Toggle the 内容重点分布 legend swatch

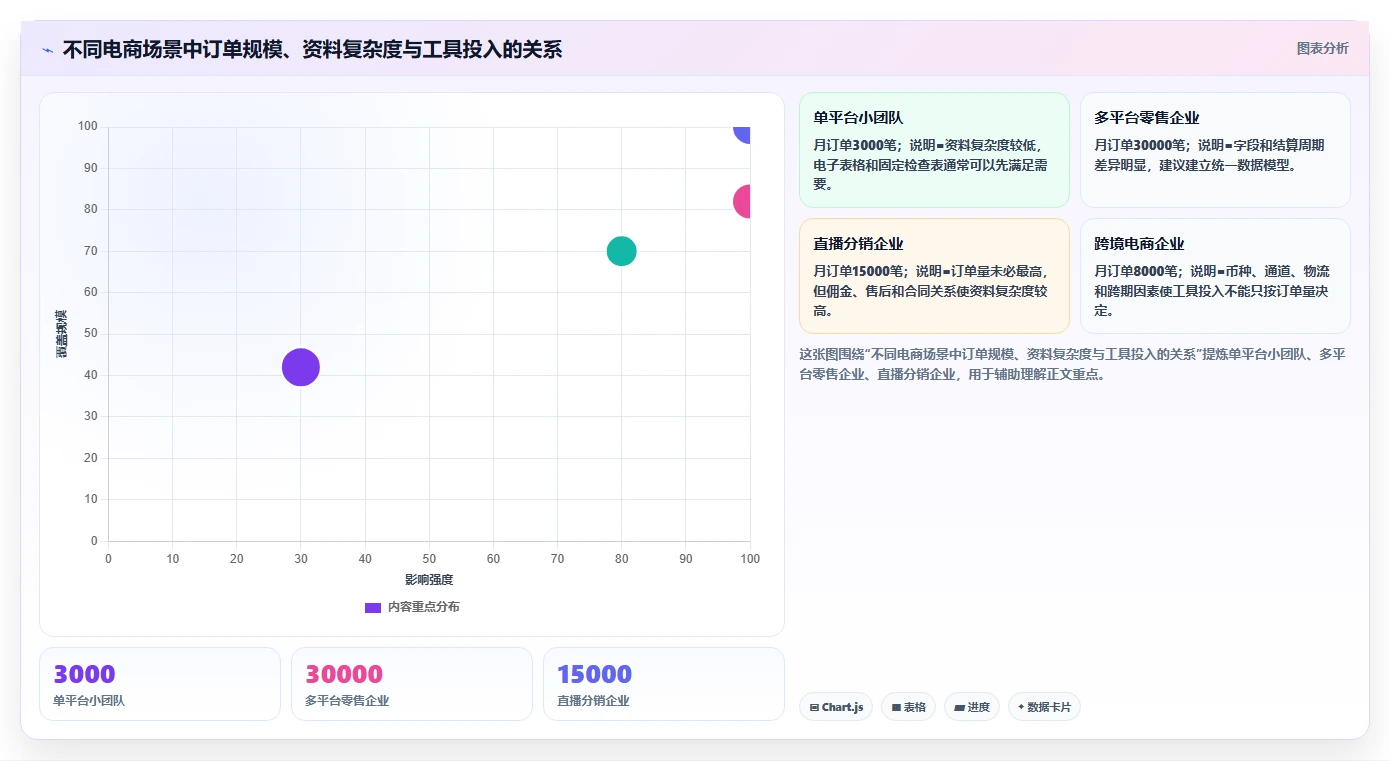click(373, 607)
